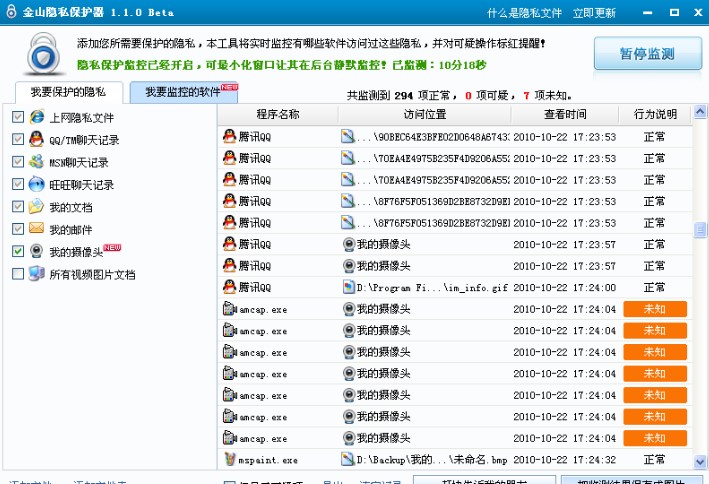Uncheck the 我的摄像头 checkbox
The image size is (709, 484).
click(x=18, y=251)
